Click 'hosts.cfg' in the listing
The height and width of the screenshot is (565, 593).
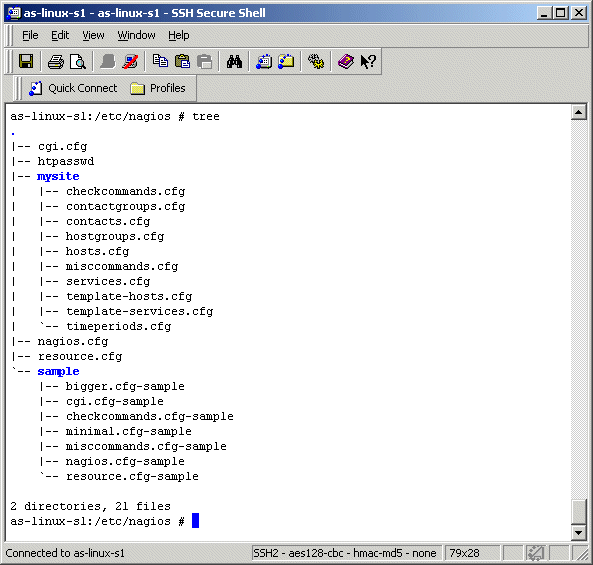[98, 251]
